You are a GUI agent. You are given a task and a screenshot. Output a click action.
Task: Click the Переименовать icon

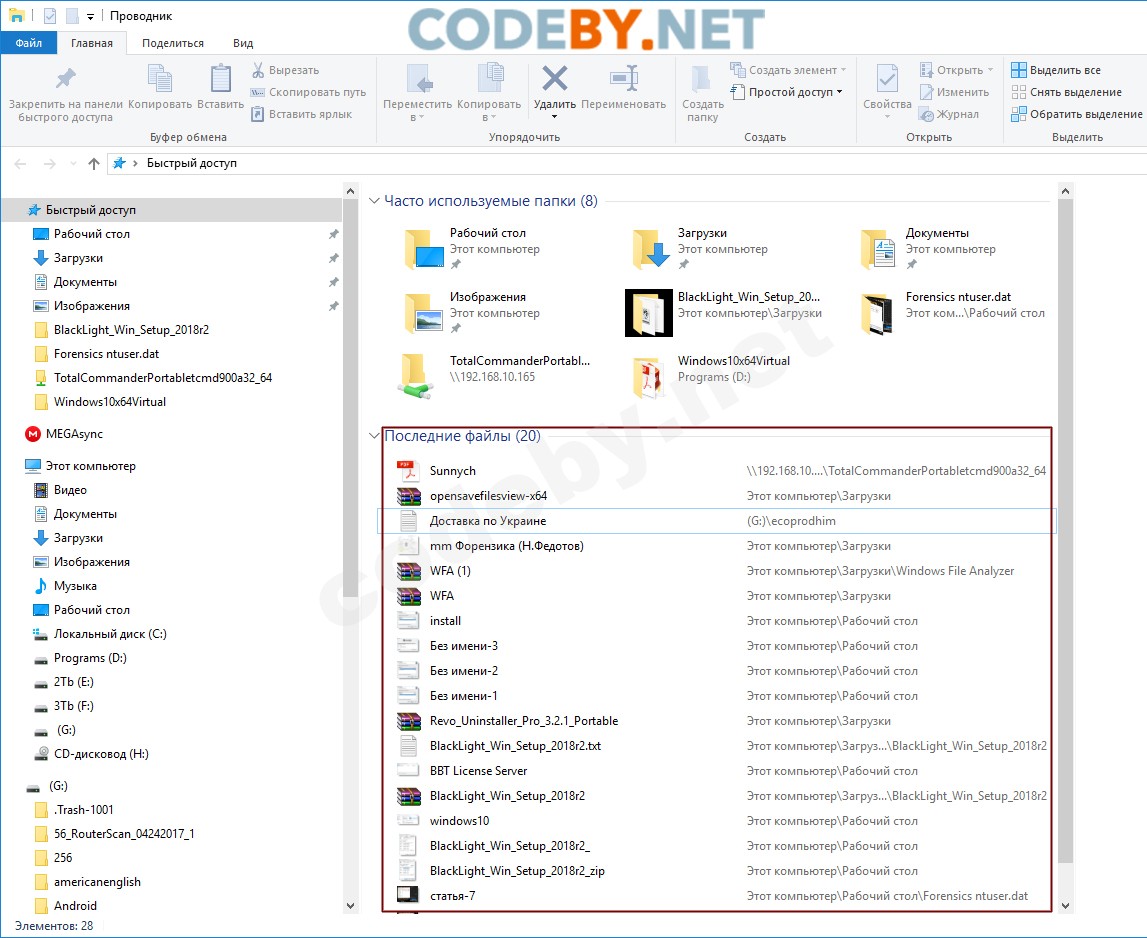pyautogui.click(x=624, y=78)
